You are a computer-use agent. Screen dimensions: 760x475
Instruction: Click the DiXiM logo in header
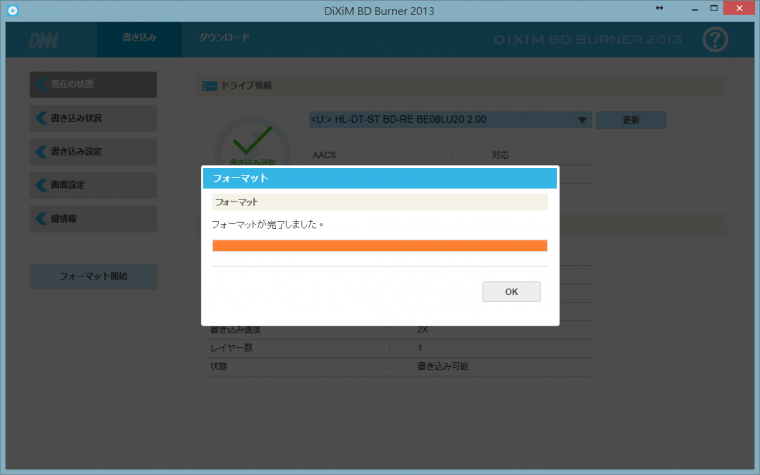pos(42,40)
